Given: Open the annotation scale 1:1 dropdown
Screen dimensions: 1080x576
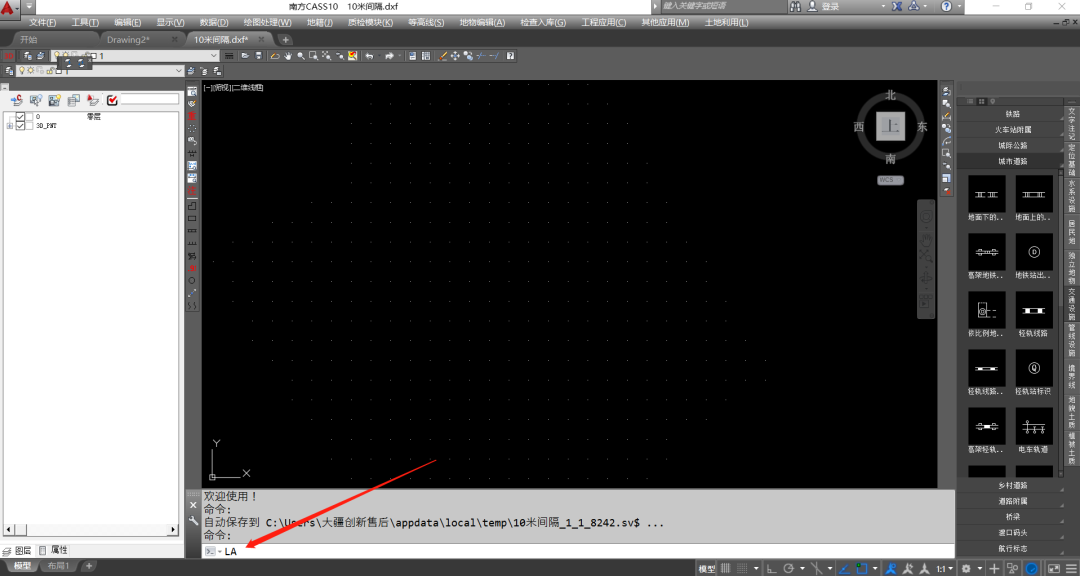Looking at the screenshot, I should (944, 568).
